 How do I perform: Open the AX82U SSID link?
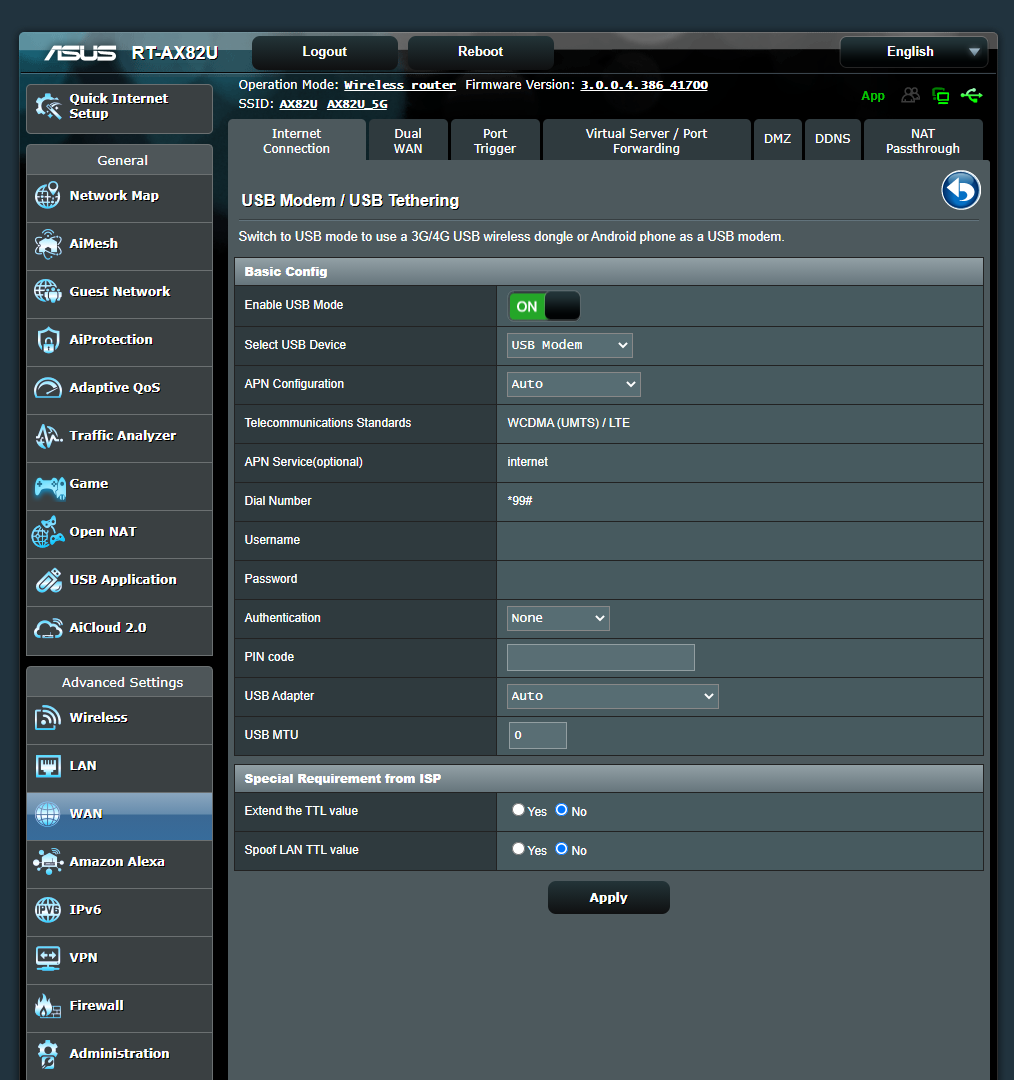(298, 104)
